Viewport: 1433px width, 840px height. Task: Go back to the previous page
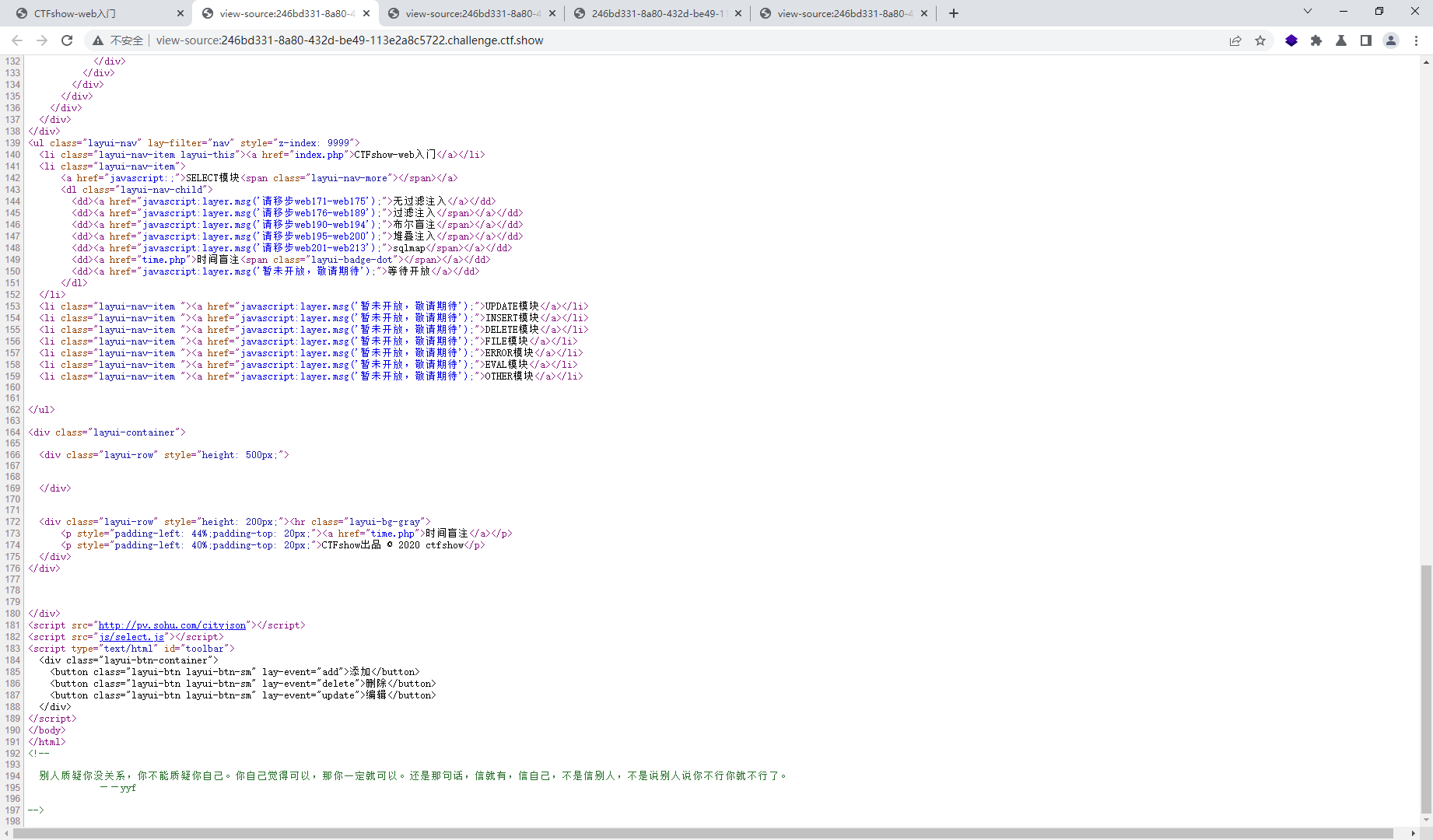pos(17,40)
